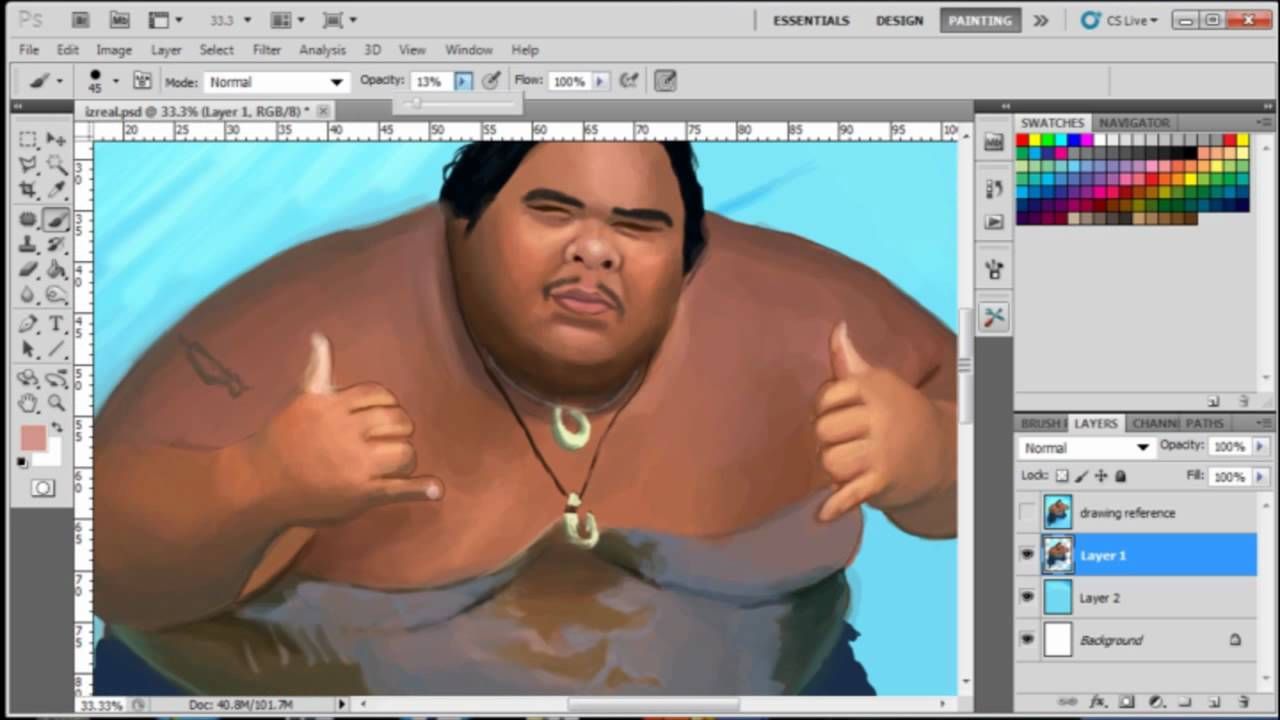Select the Blur tool
This screenshot has width=1280, height=720.
(28, 295)
